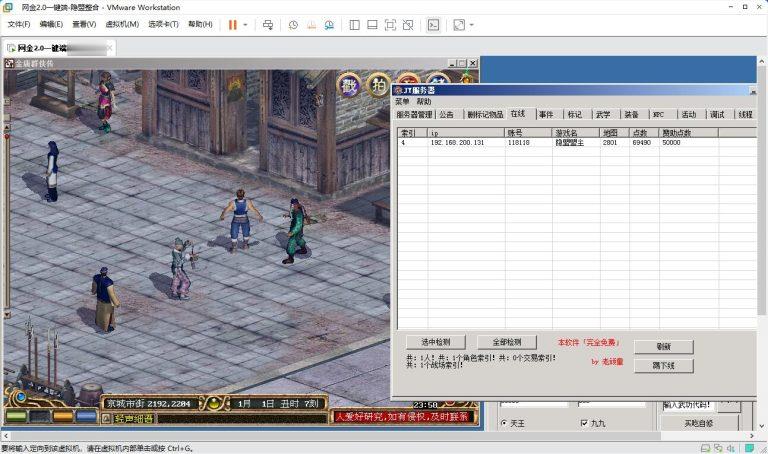
Task: Enter full screen mode via toolbar icon
Action: 390,24
